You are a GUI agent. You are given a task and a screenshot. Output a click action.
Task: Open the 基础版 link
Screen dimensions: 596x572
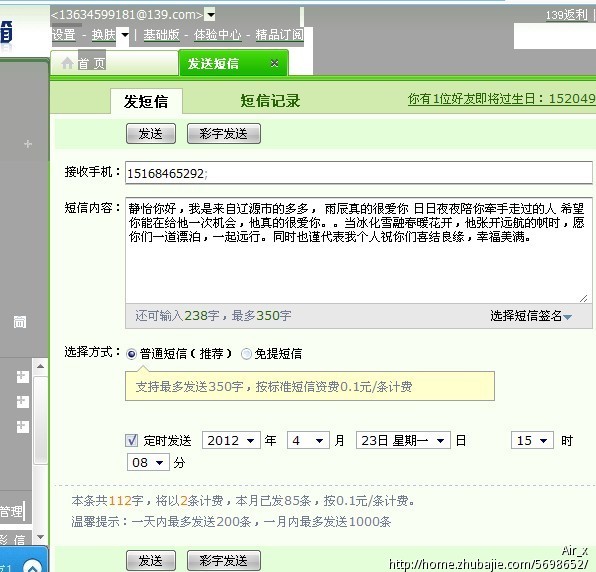click(x=161, y=35)
